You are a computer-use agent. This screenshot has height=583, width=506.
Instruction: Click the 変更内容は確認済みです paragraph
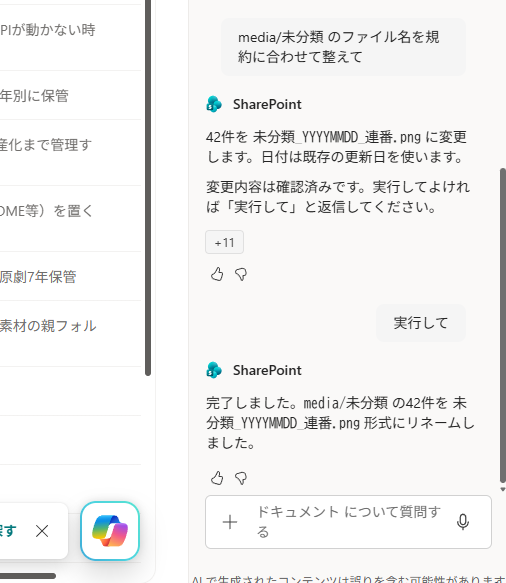point(338,197)
